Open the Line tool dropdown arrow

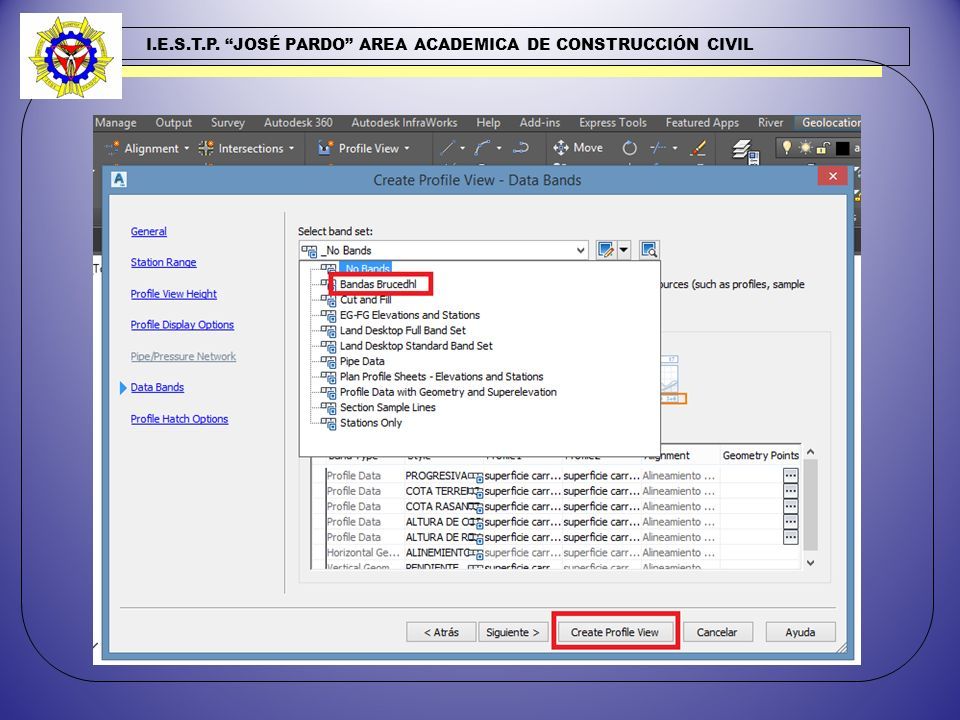click(x=462, y=148)
